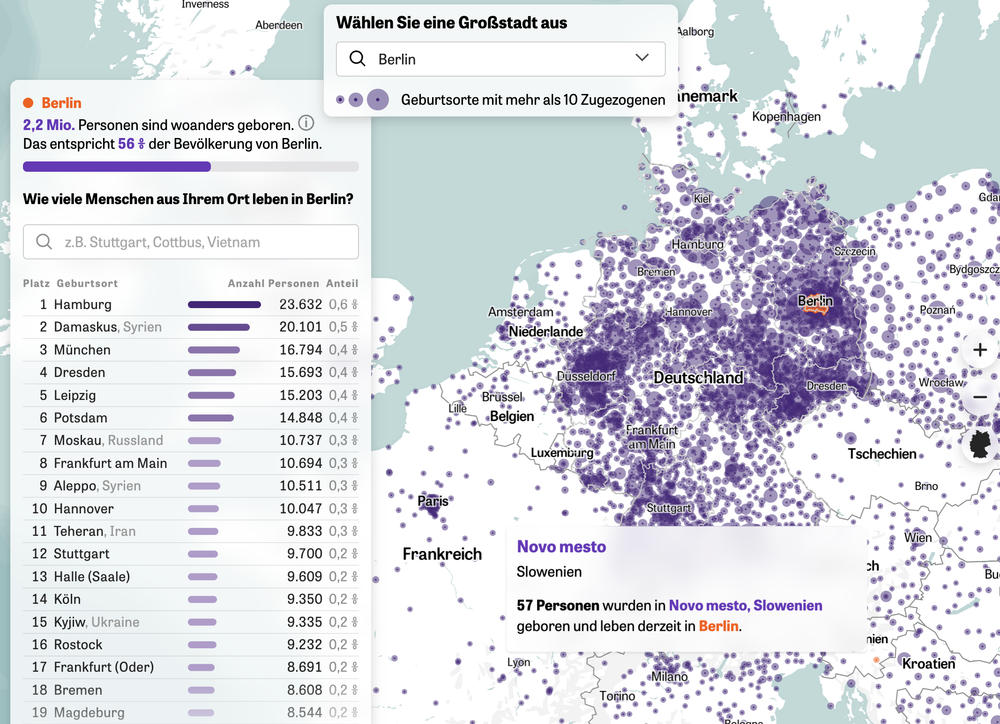Click the Paris bubble on the map
The image size is (1000, 724).
click(432, 505)
